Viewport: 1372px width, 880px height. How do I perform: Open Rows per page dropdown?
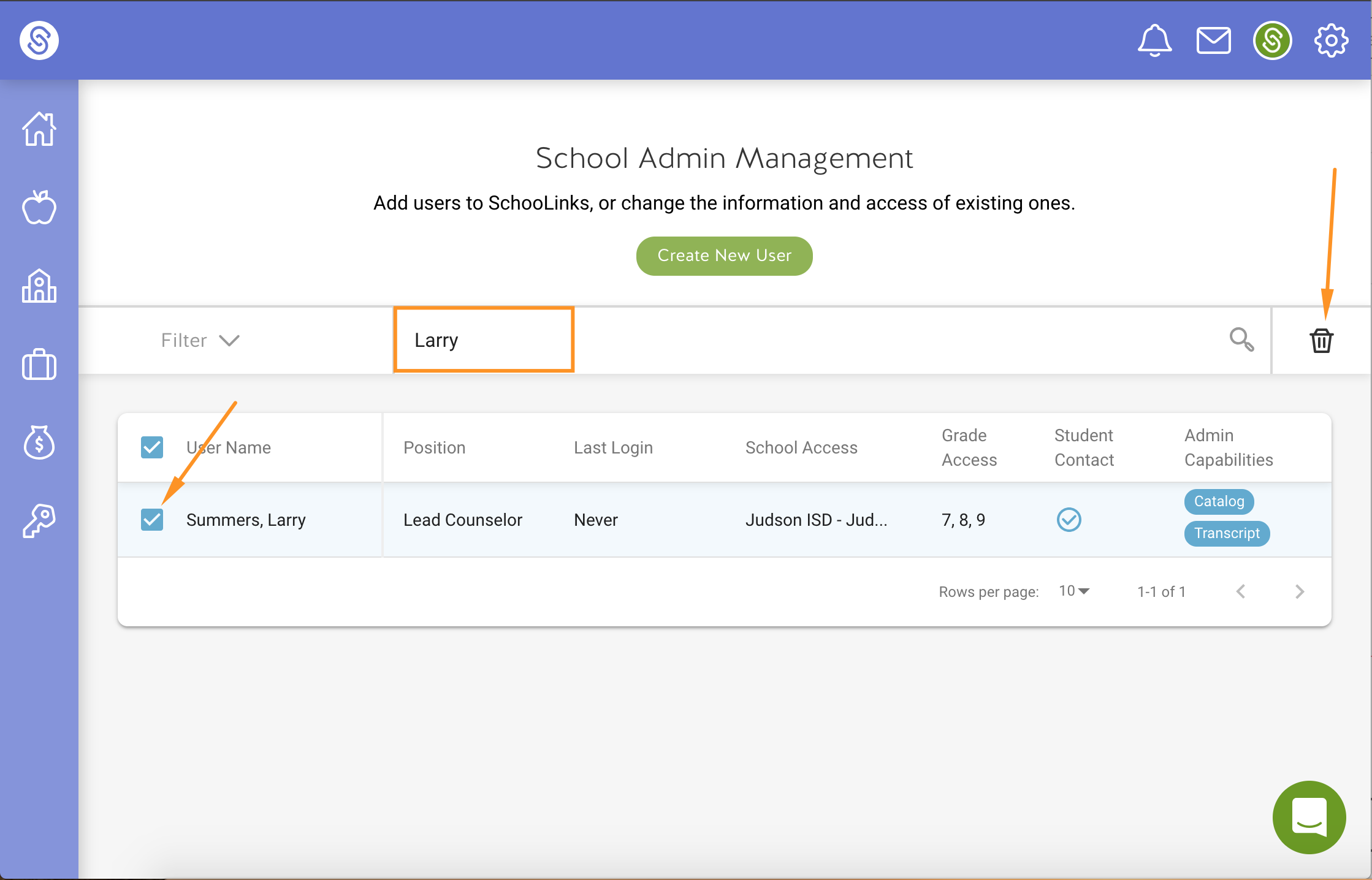(x=1074, y=591)
